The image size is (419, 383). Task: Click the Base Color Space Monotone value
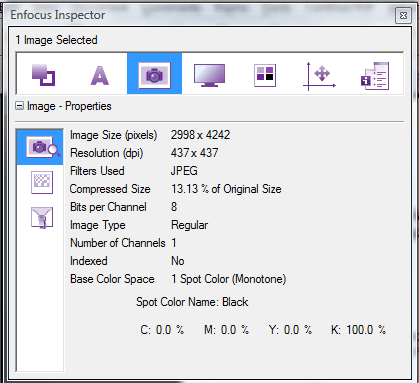click(229, 279)
